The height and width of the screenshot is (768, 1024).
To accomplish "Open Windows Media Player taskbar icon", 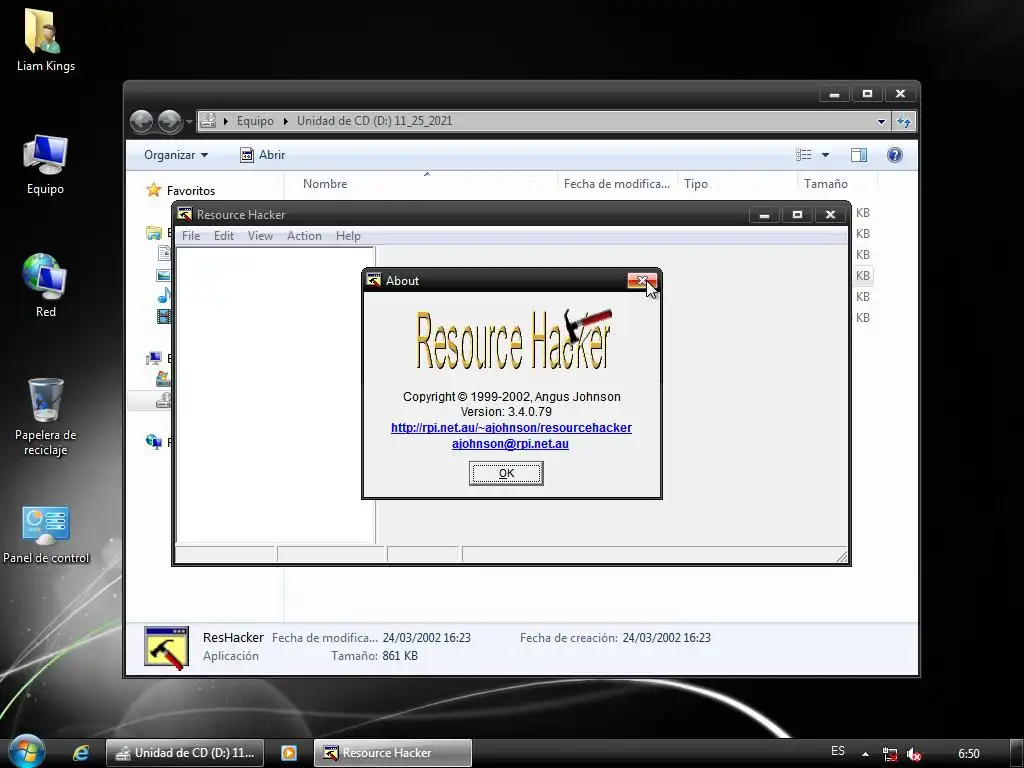I will (289, 753).
